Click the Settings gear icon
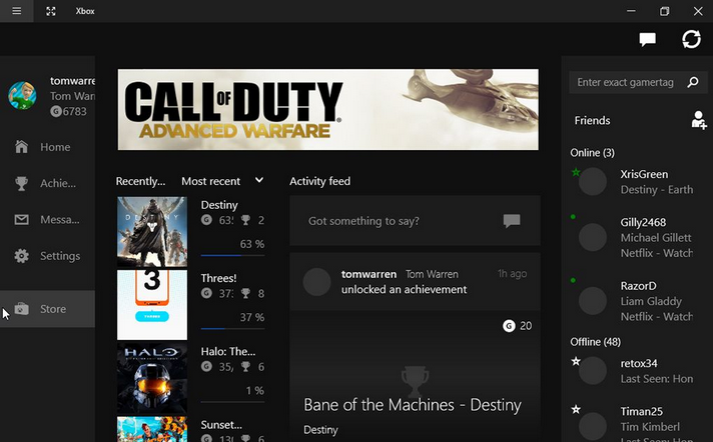Viewport: 713px width, 442px height. coord(21,256)
